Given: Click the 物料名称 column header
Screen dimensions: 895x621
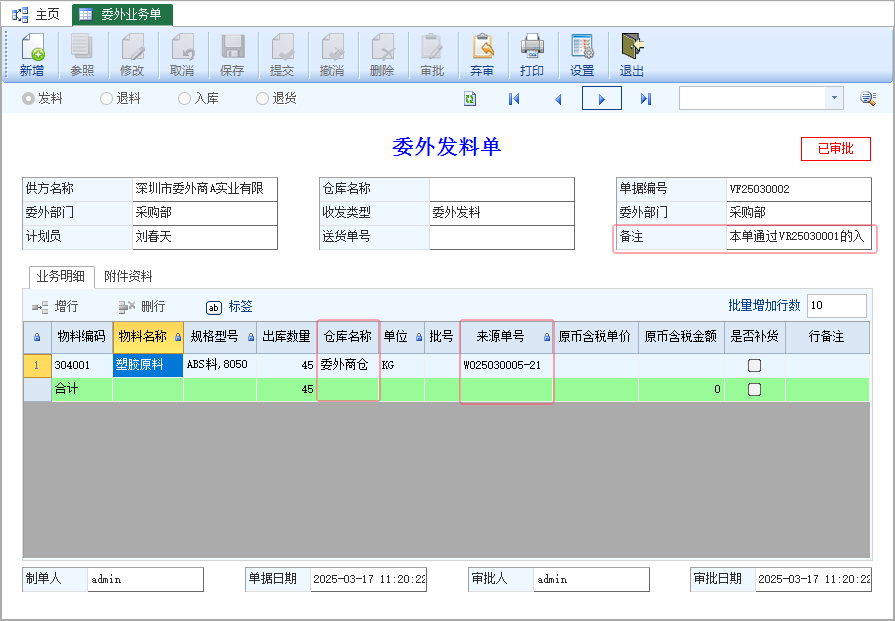Looking at the screenshot, I should tap(148, 337).
